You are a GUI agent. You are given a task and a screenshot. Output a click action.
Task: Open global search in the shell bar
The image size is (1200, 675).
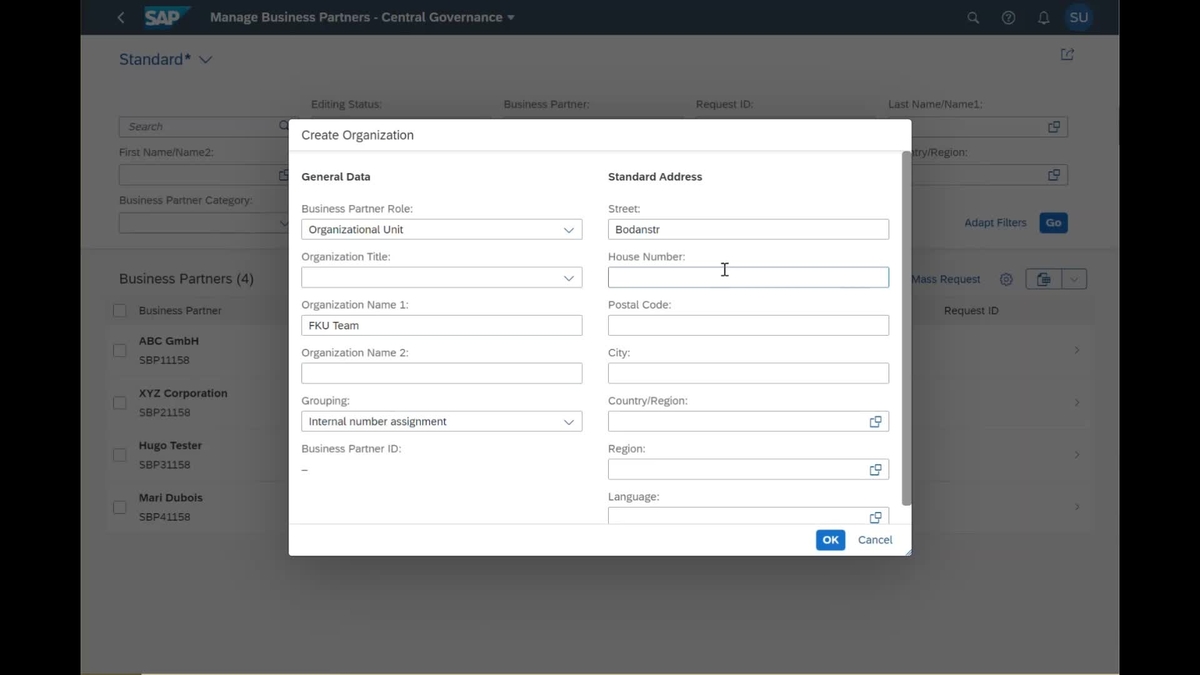click(972, 17)
